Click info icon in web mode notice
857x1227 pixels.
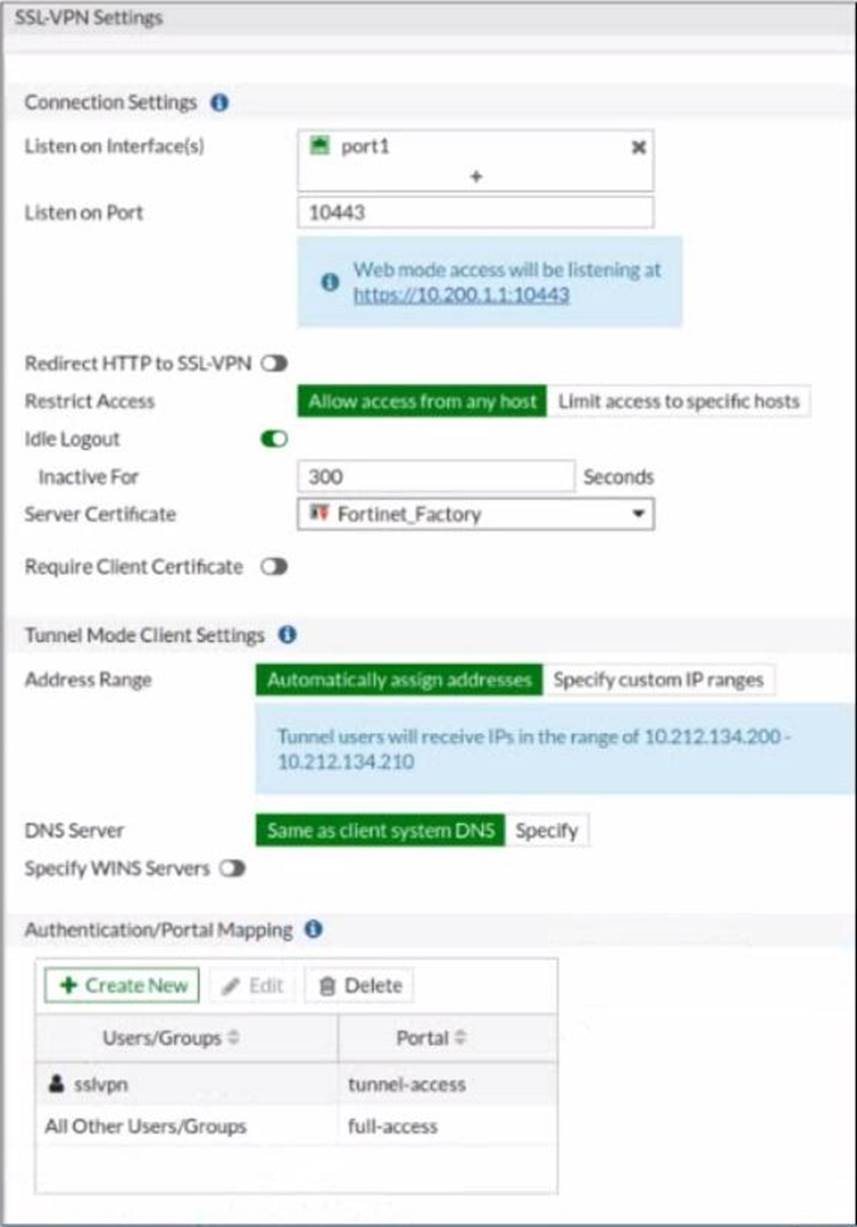tap(329, 282)
